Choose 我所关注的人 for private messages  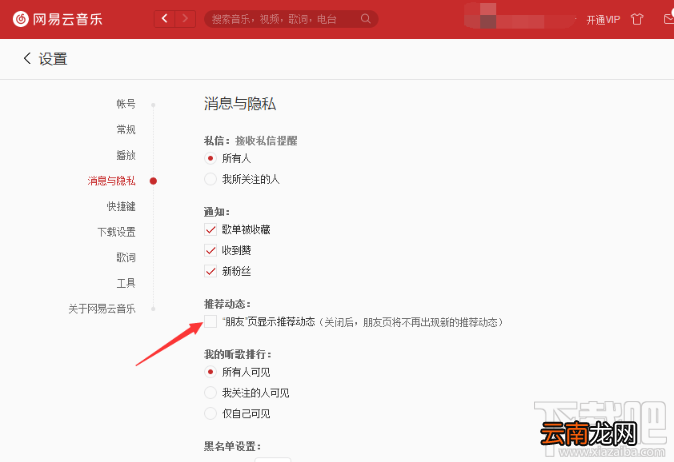(210, 179)
